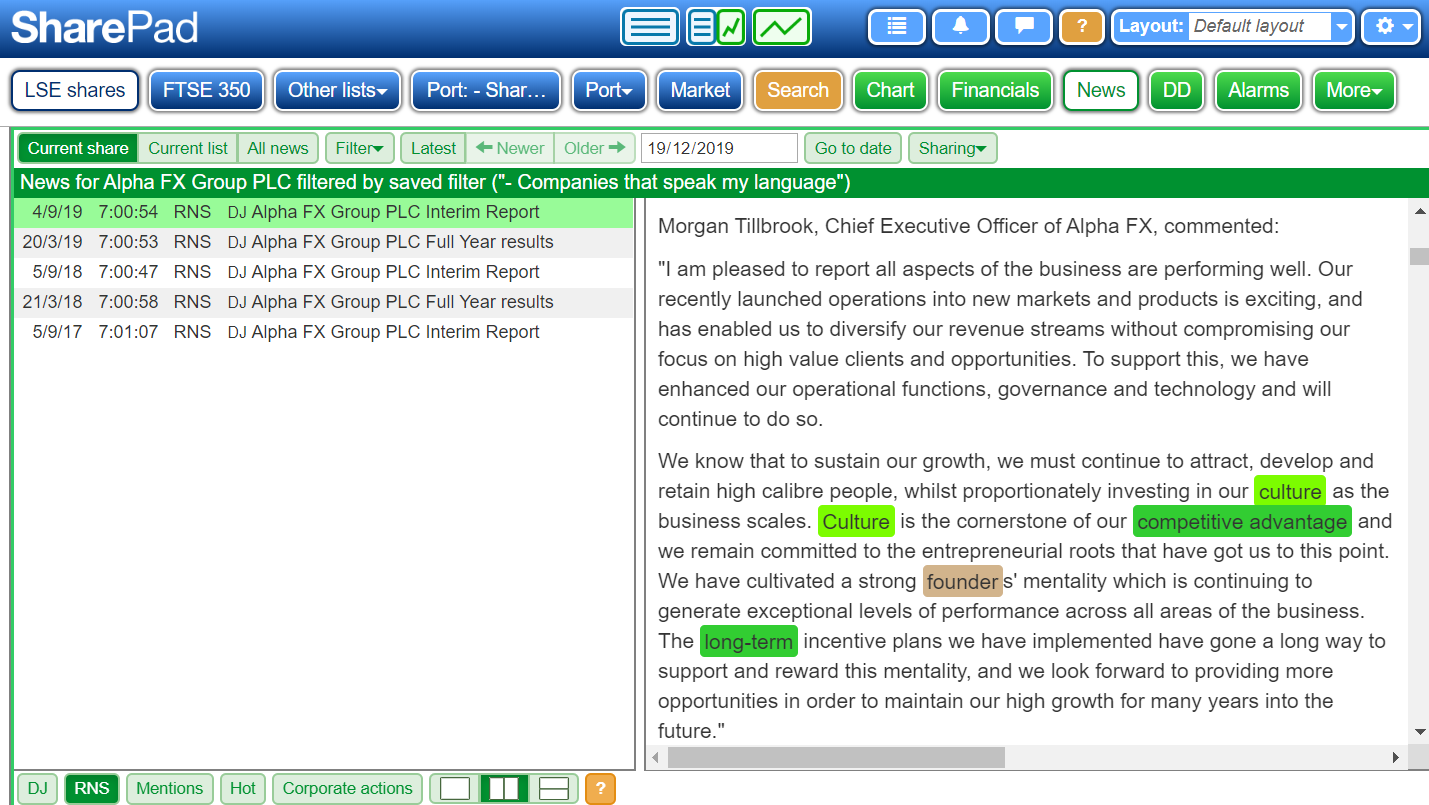Click the highlighted 'competitive advantage' keyword
Viewport: 1429px width, 805px height.
pyautogui.click(x=1242, y=522)
